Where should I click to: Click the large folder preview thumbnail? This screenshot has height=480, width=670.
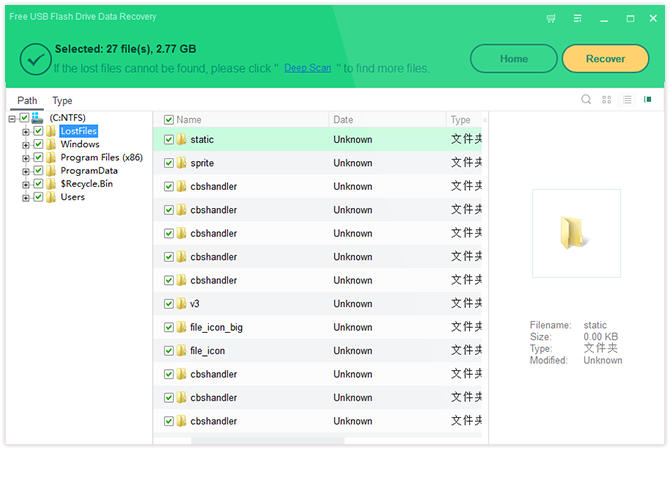coord(576,233)
